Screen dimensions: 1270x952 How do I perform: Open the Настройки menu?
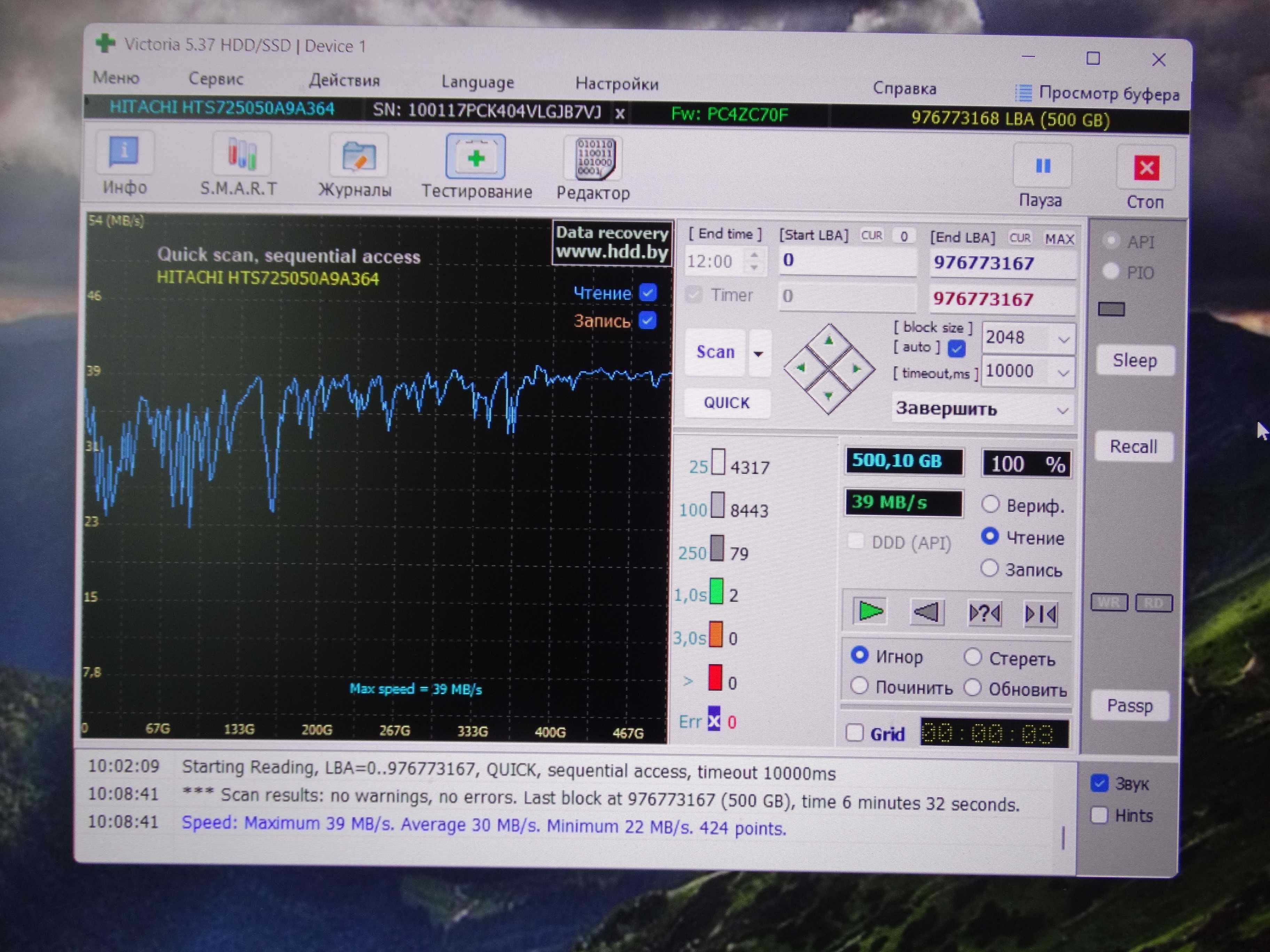tap(617, 84)
